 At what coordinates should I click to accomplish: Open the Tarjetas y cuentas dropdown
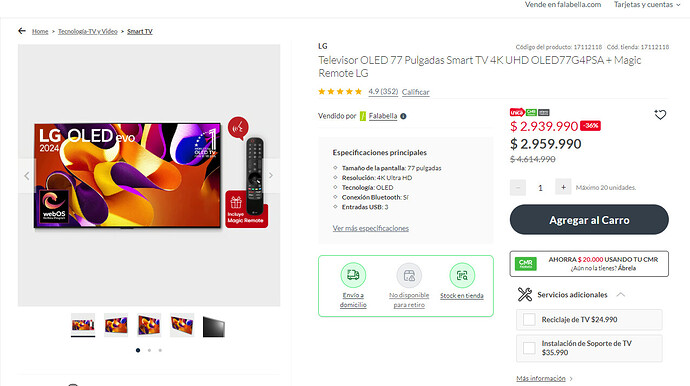(647, 4)
